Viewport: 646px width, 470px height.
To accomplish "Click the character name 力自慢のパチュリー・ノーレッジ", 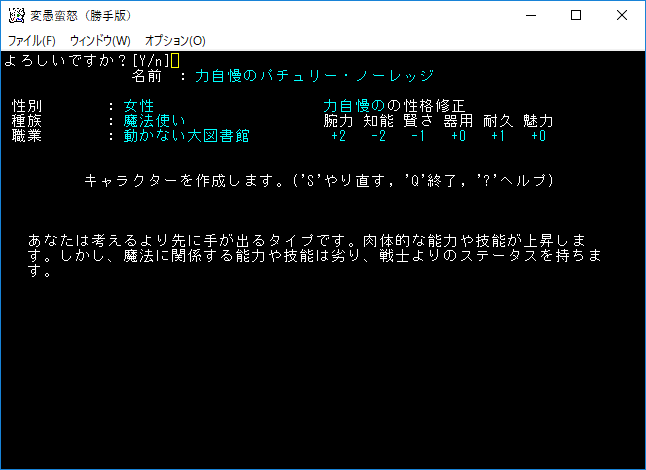I will (x=314, y=76).
